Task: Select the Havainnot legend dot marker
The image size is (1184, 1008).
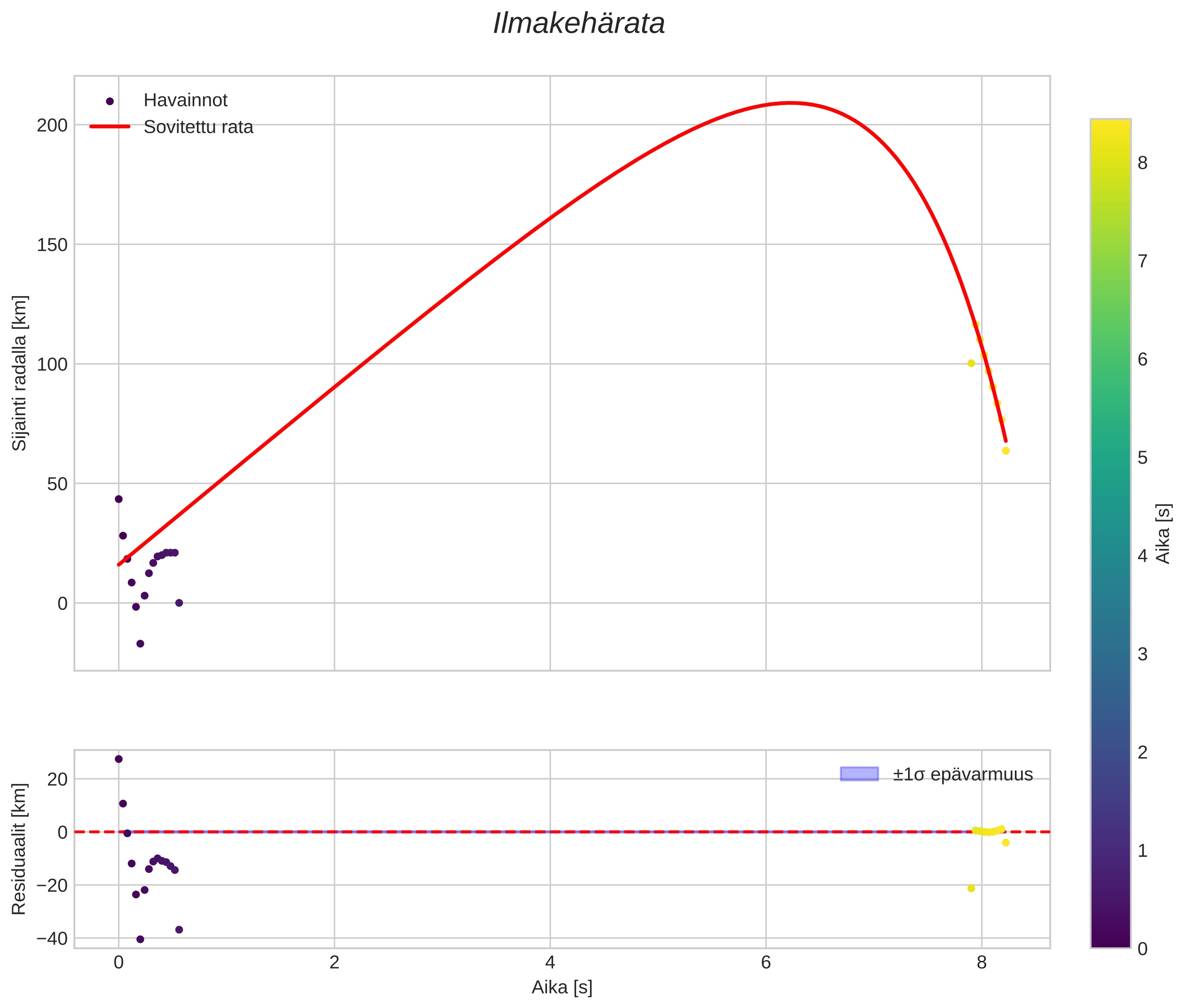Action: tap(109, 101)
